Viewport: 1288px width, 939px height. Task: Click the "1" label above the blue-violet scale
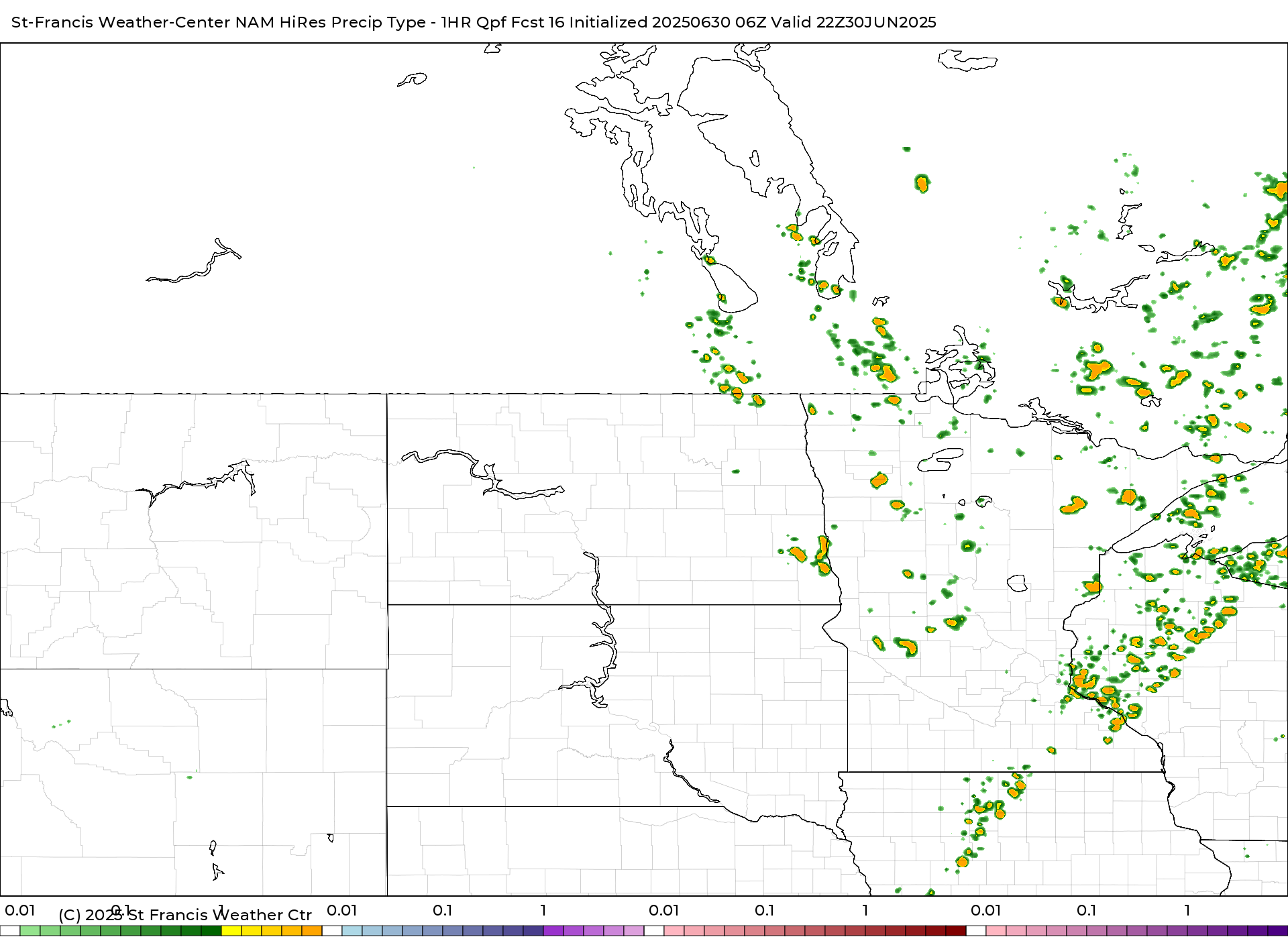(x=543, y=910)
